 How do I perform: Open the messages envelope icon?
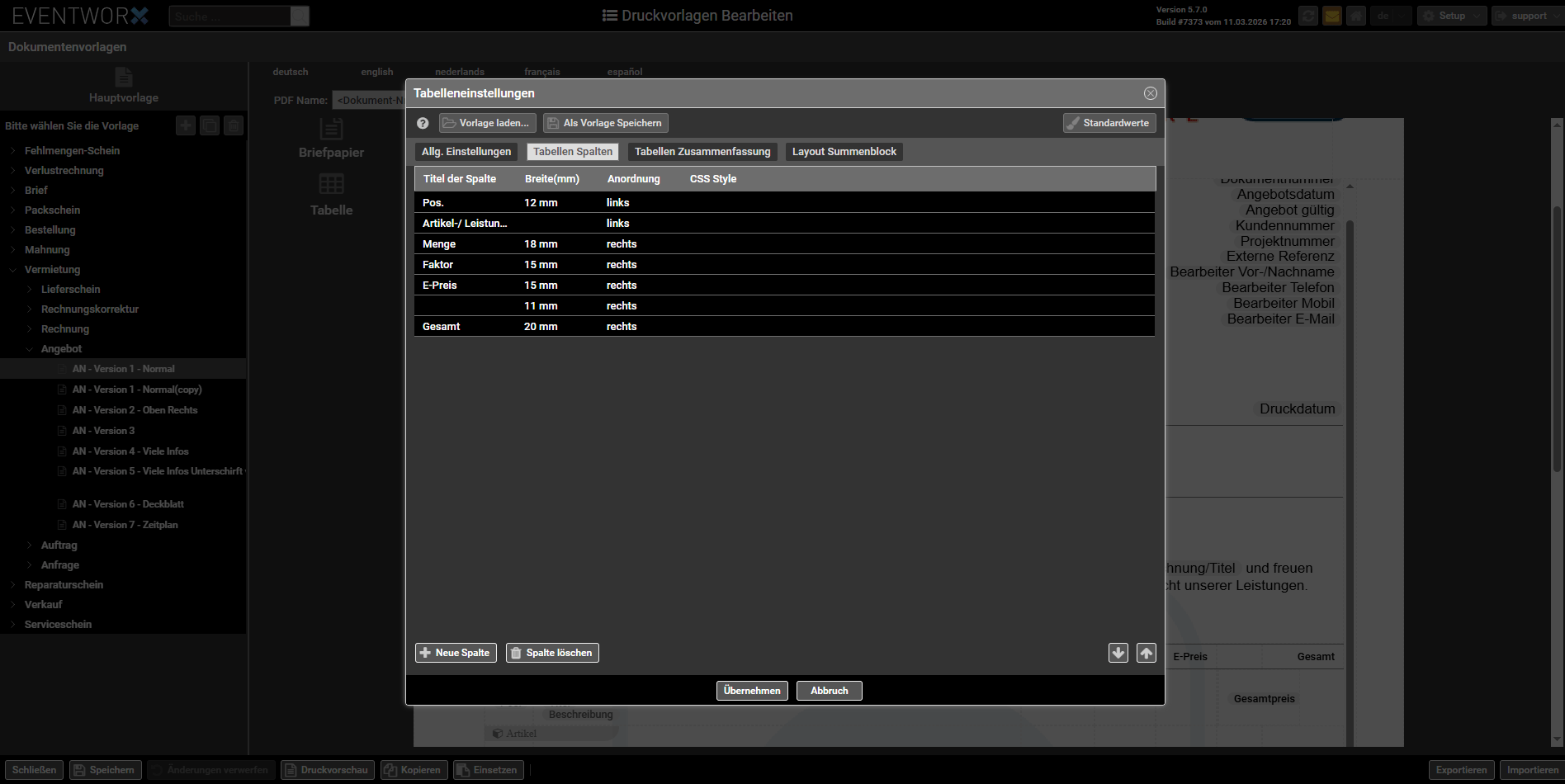[1332, 16]
